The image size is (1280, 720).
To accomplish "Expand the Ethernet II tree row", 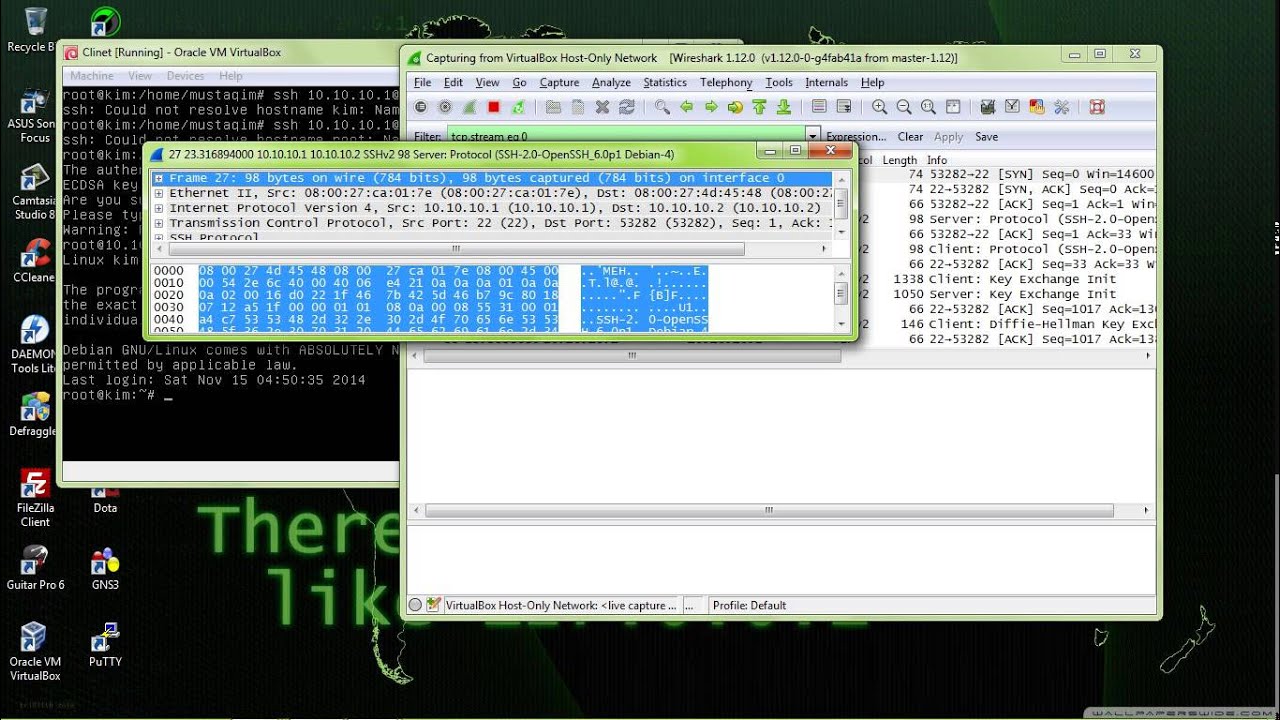I will pyautogui.click(x=159, y=193).
